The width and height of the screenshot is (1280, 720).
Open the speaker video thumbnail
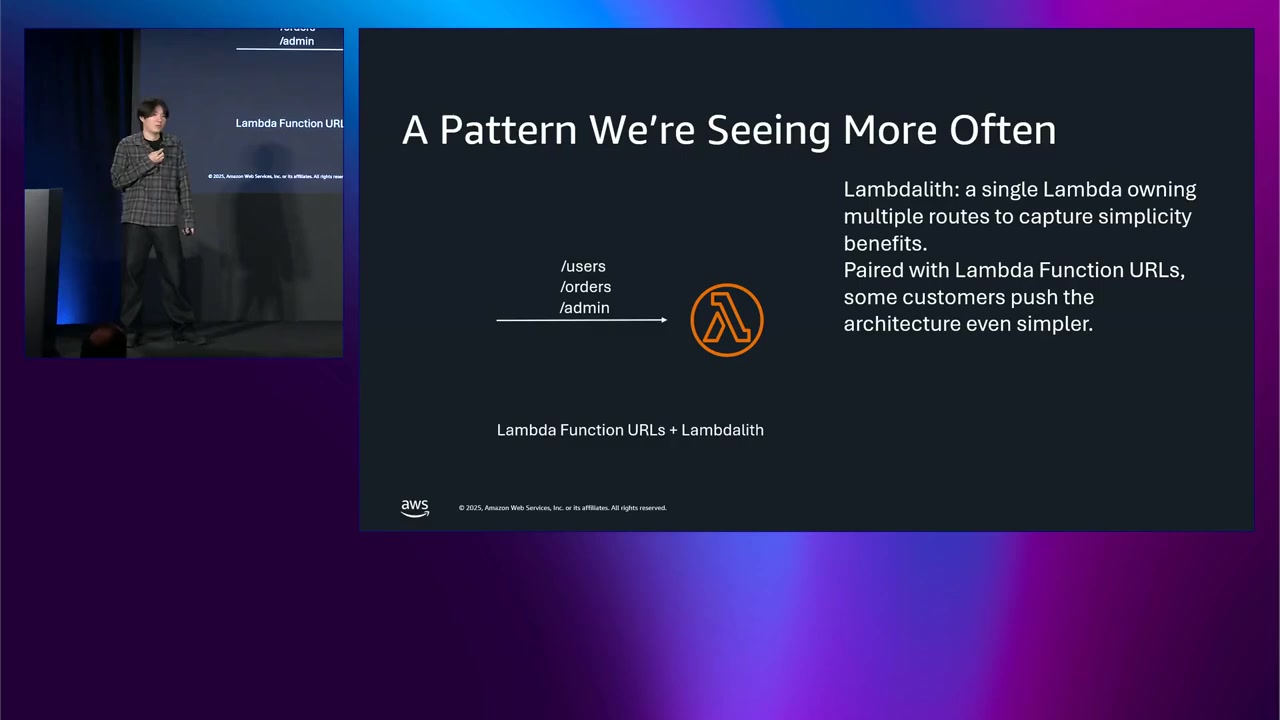pos(183,193)
